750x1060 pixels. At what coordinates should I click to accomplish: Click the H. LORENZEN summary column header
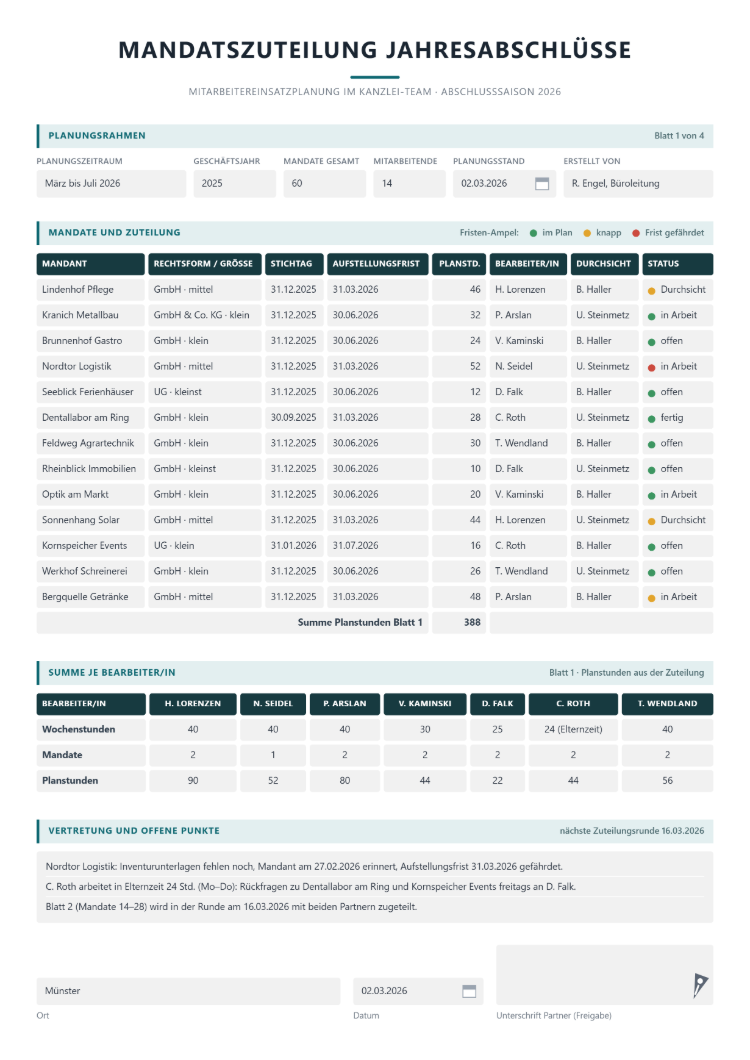click(x=193, y=704)
